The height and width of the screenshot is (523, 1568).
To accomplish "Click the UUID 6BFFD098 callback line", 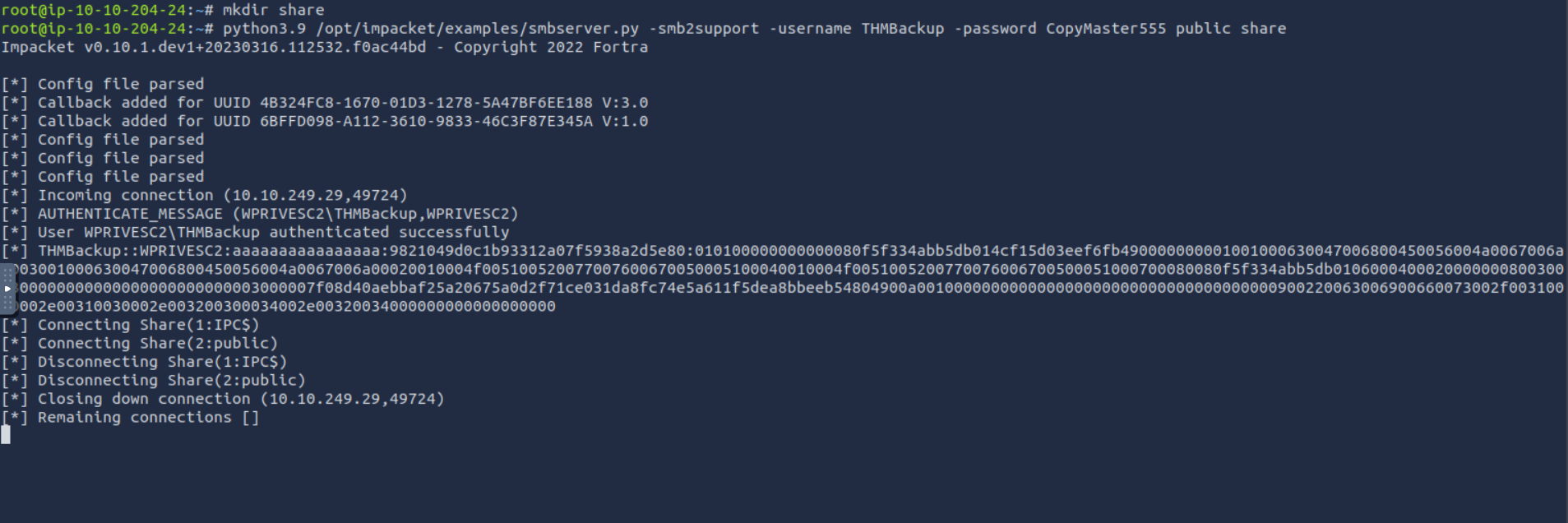I will (x=325, y=121).
